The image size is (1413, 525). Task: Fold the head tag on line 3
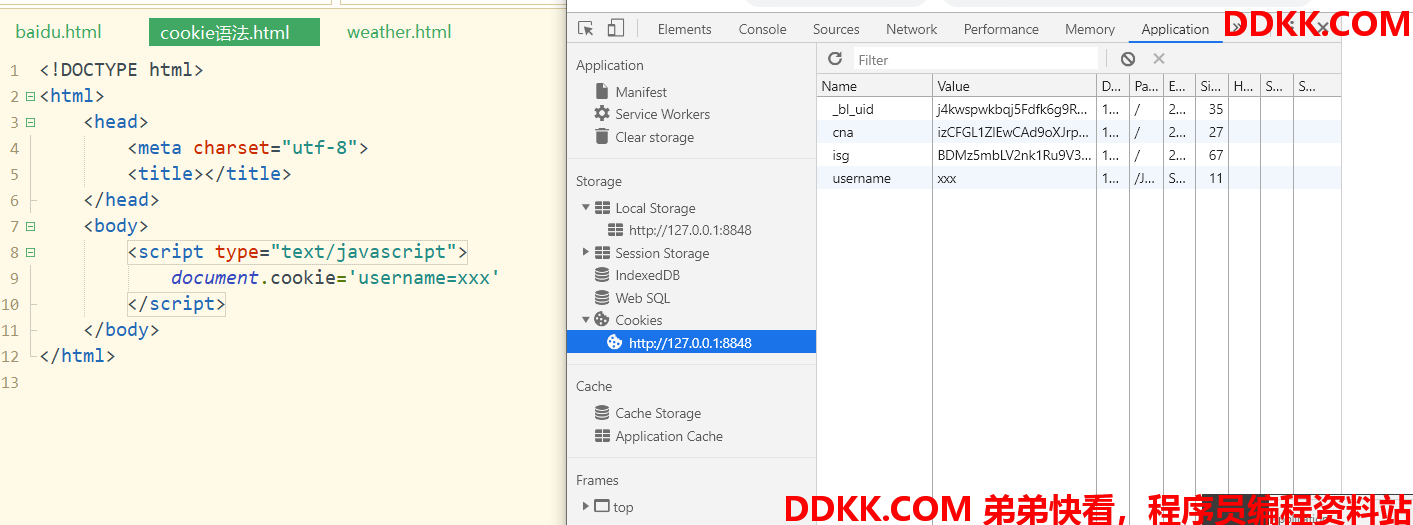pos(30,122)
